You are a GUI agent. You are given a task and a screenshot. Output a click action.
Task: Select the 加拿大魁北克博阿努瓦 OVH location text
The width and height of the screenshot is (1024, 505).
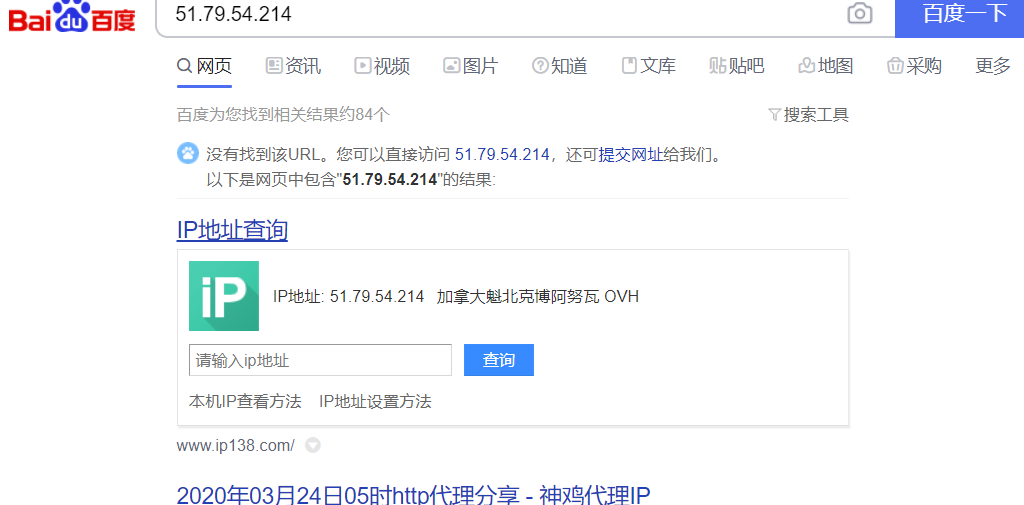tap(537, 296)
